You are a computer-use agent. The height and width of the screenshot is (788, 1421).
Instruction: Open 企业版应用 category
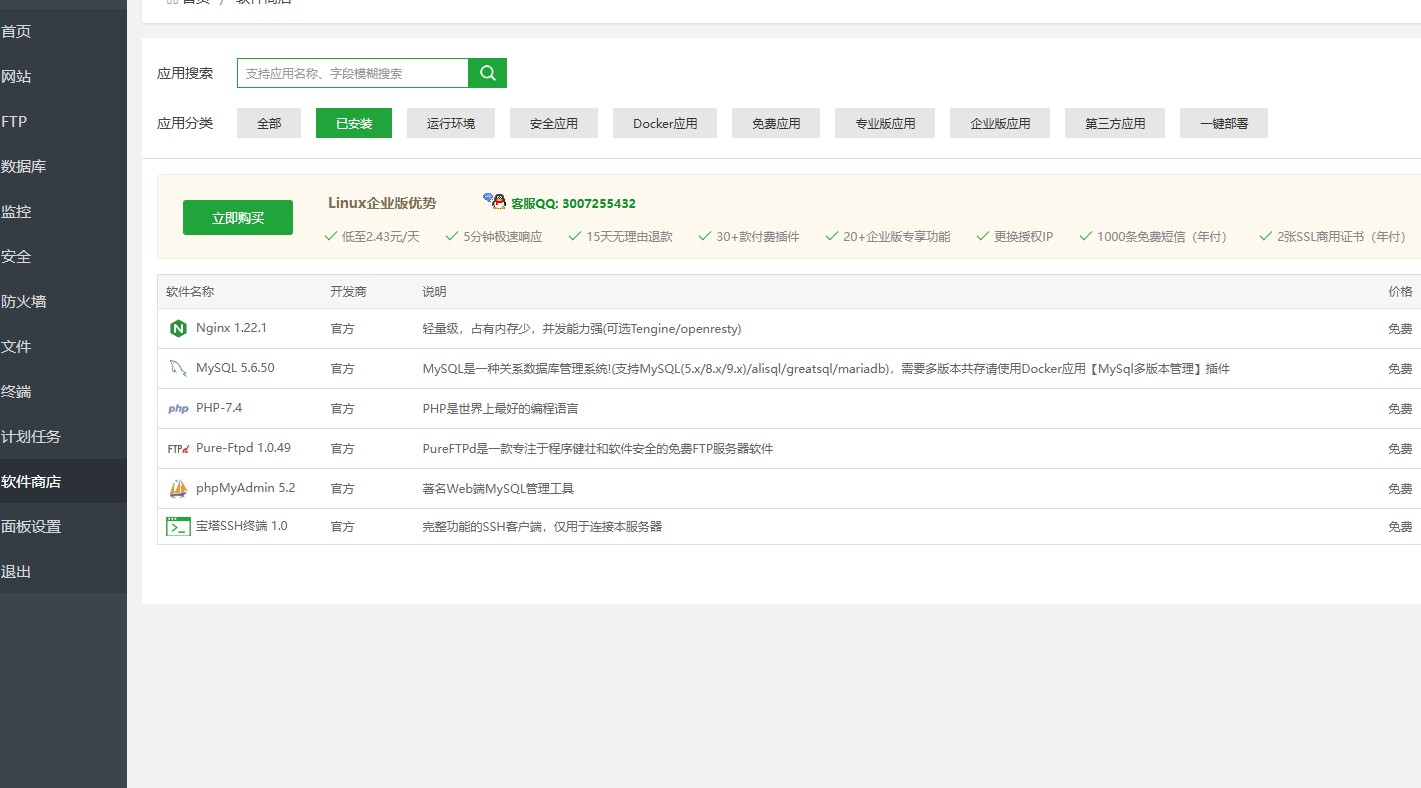click(x=1000, y=123)
